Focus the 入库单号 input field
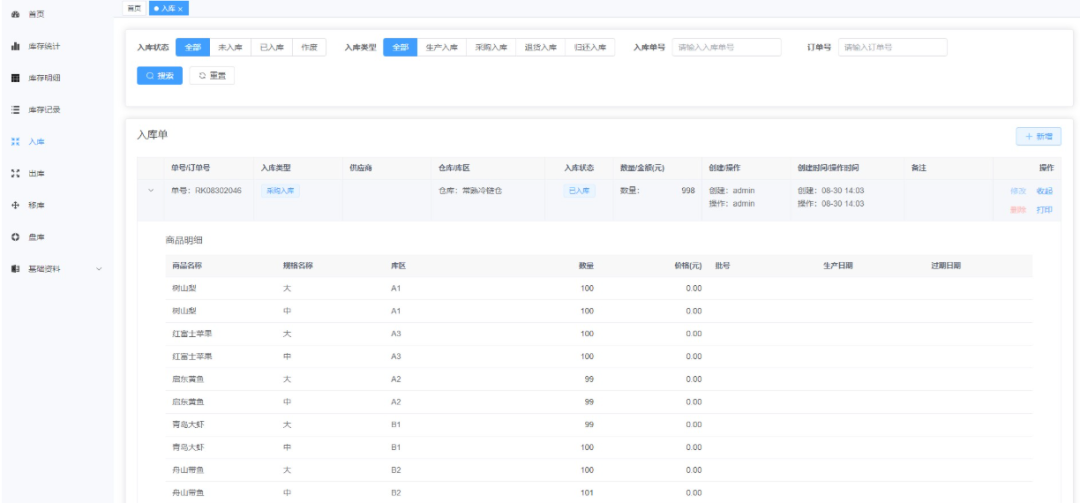This screenshot has height=503, width=1080. [x=727, y=48]
